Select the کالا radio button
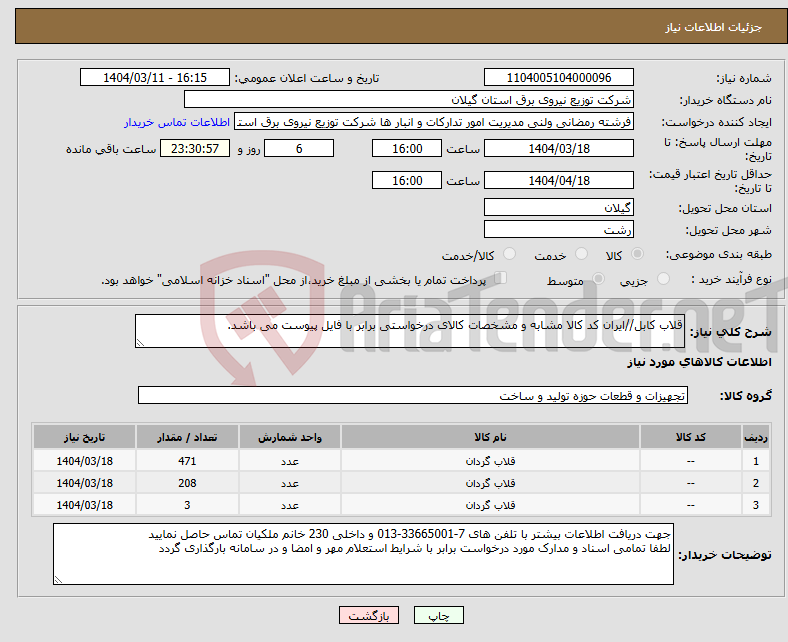Image resolution: width=788 pixels, height=642 pixels. 637,254
